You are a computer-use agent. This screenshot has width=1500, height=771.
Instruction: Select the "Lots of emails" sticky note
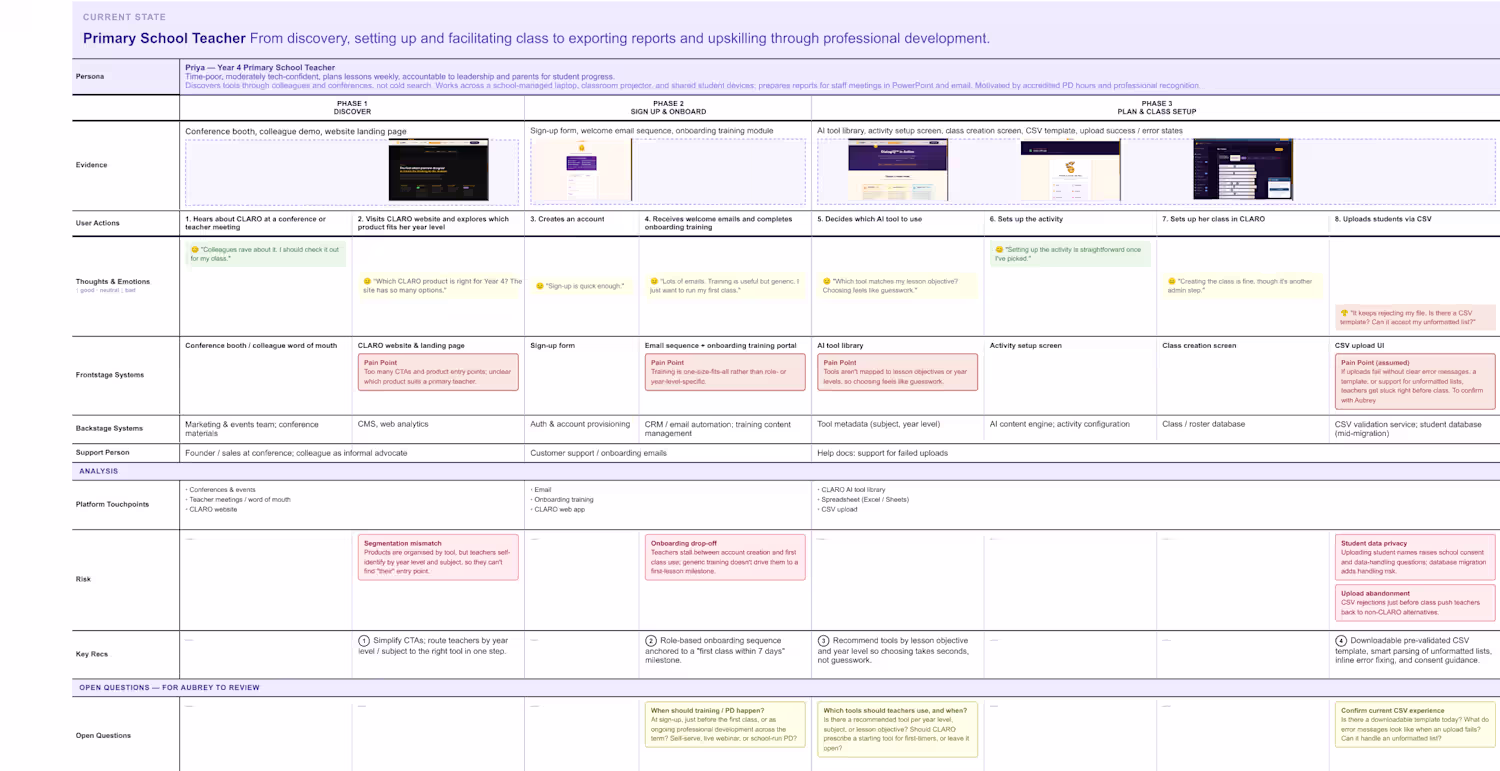point(725,286)
